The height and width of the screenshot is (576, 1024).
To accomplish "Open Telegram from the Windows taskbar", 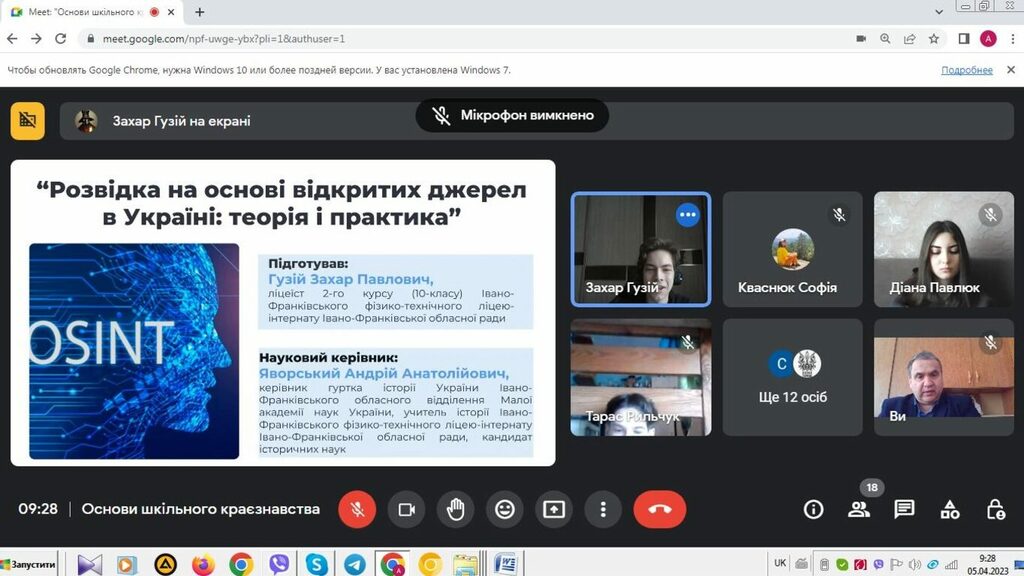I will (354, 564).
